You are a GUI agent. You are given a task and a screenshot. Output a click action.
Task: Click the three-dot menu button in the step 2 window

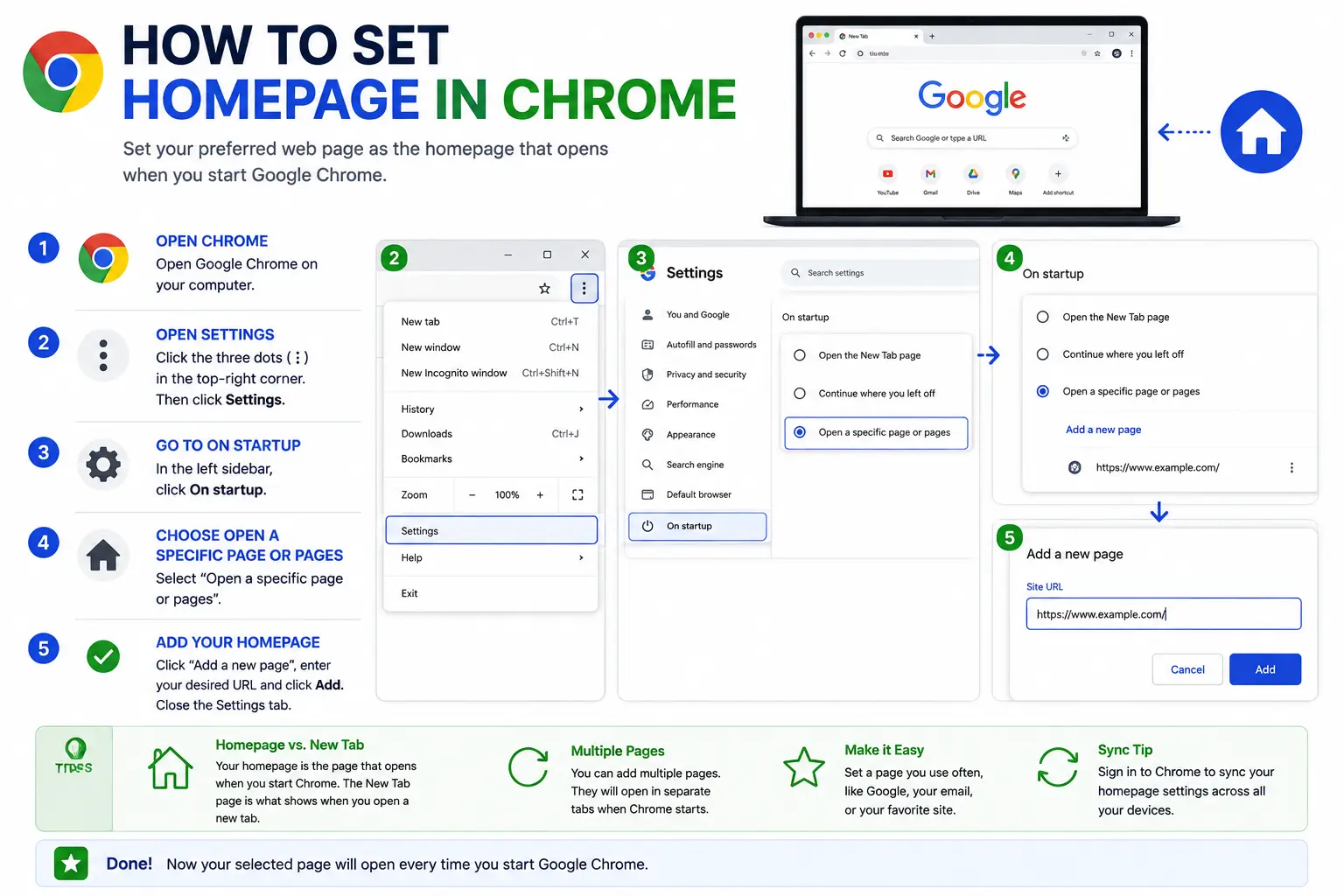coord(584,288)
